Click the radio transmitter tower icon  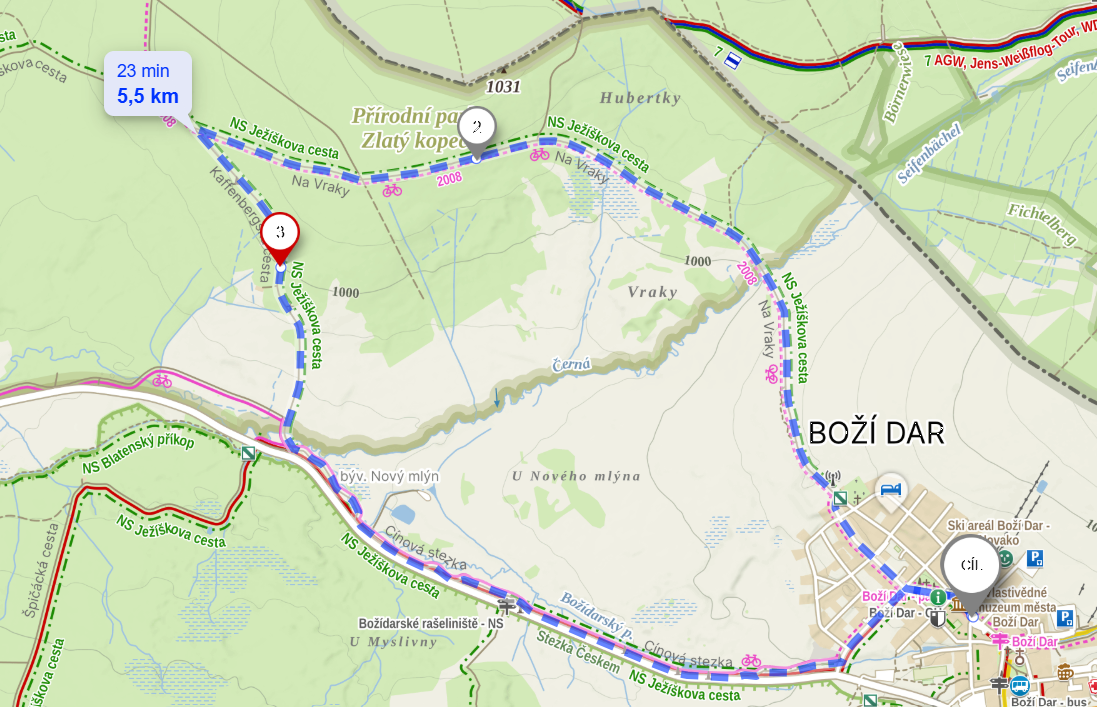833,479
